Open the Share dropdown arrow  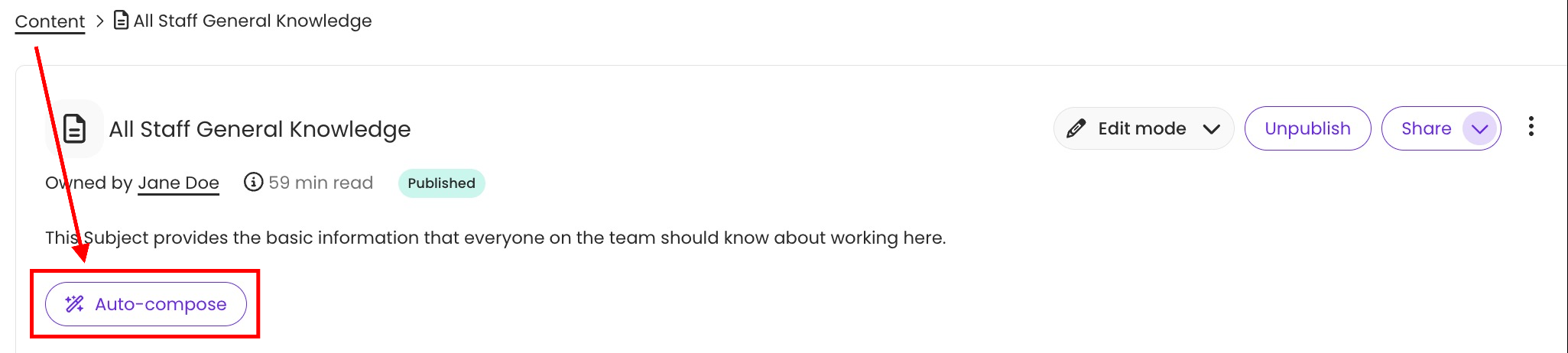click(x=1479, y=128)
